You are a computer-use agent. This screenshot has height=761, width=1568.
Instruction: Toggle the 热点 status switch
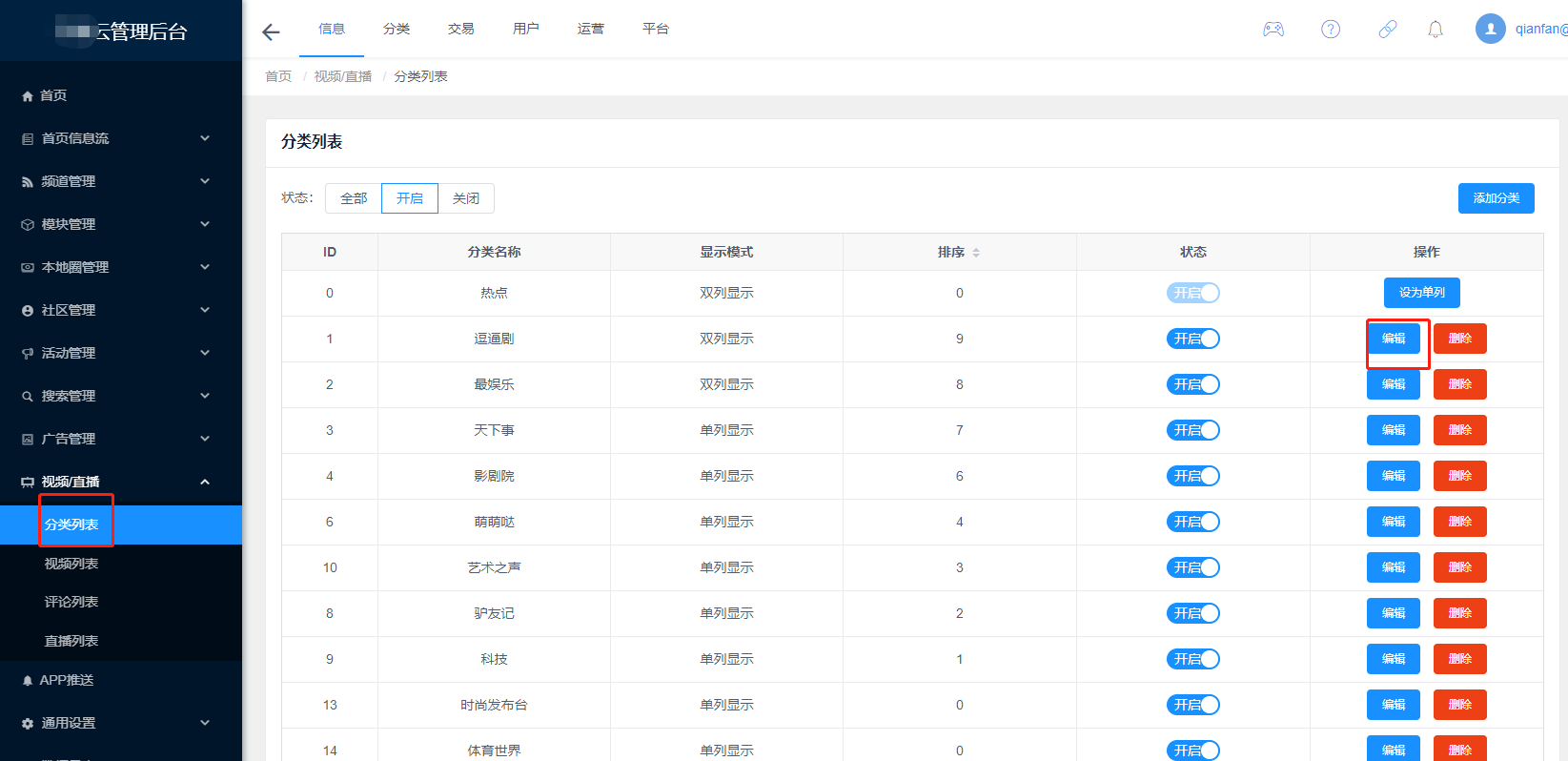[1193, 293]
